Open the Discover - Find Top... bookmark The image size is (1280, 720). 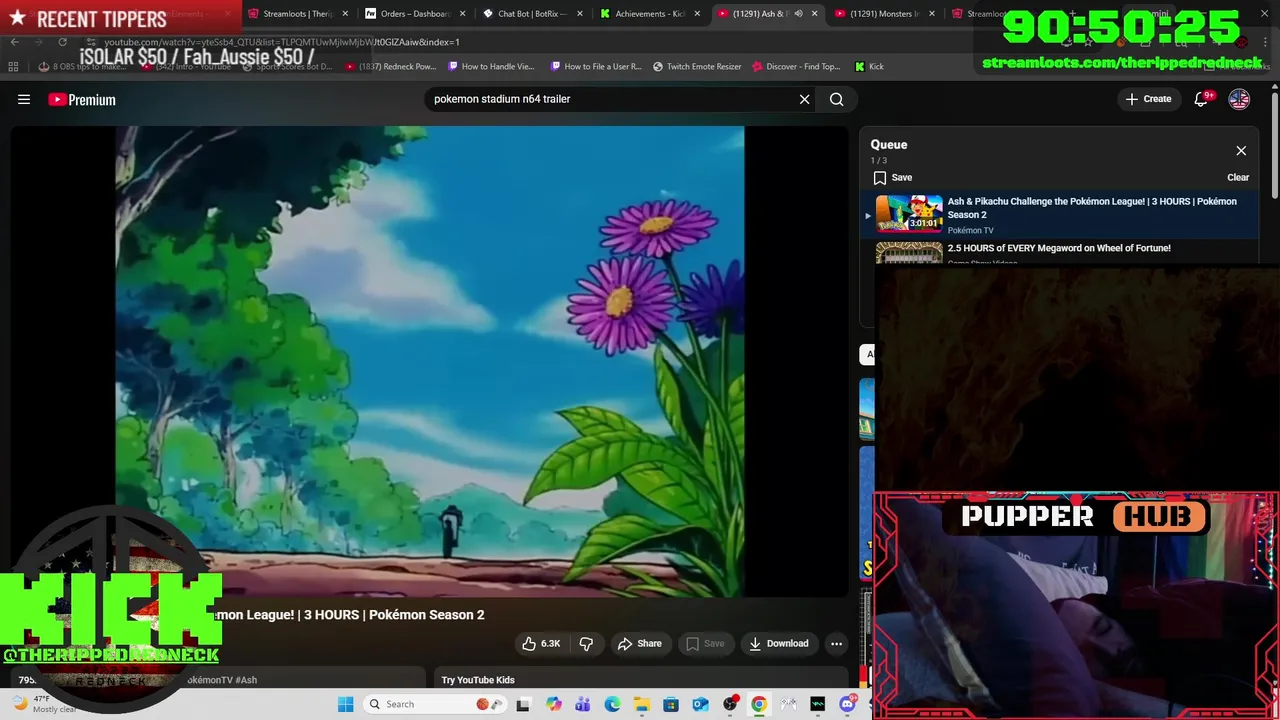(x=796, y=66)
